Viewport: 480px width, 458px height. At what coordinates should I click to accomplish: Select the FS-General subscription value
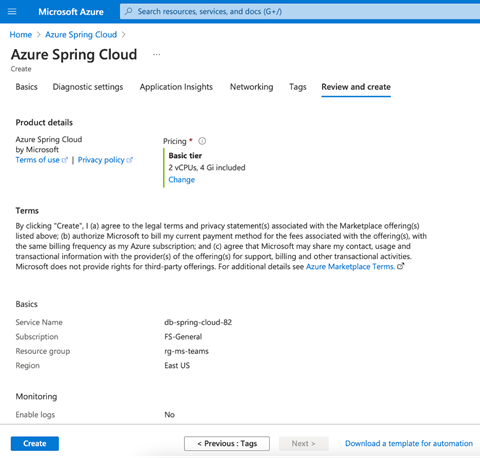pos(183,337)
